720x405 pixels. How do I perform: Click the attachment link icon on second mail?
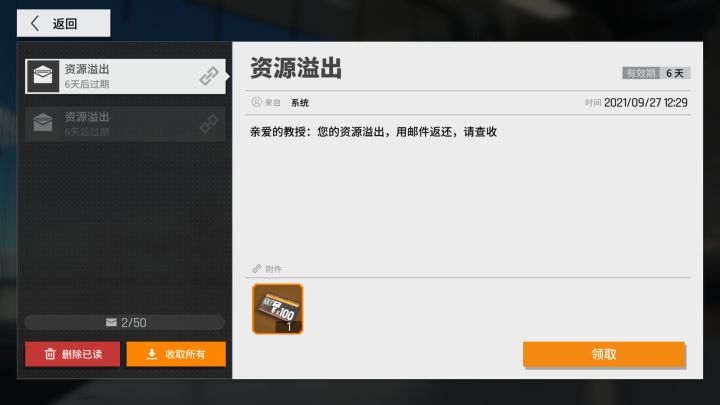pyautogui.click(x=209, y=124)
